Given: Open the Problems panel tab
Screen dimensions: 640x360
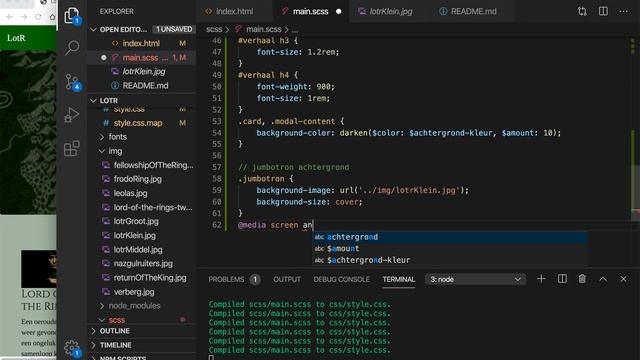Looking at the screenshot, I should pyautogui.click(x=234, y=280).
